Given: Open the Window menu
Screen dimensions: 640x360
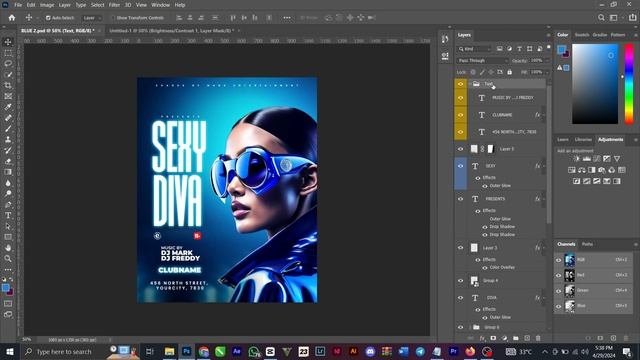Looking at the screenshot, I should point(160,5).
